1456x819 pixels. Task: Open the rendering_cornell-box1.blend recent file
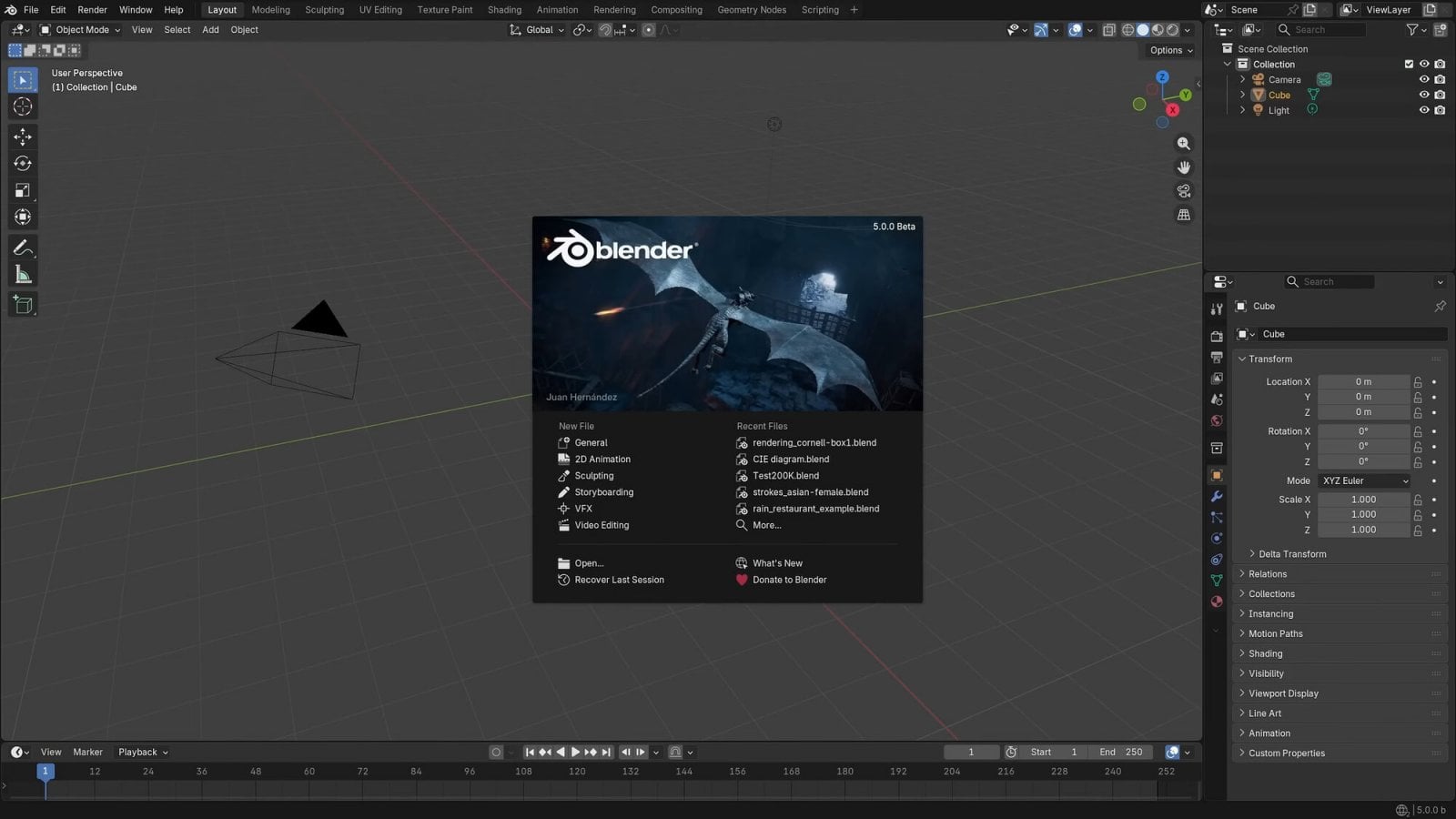point(814,442)
